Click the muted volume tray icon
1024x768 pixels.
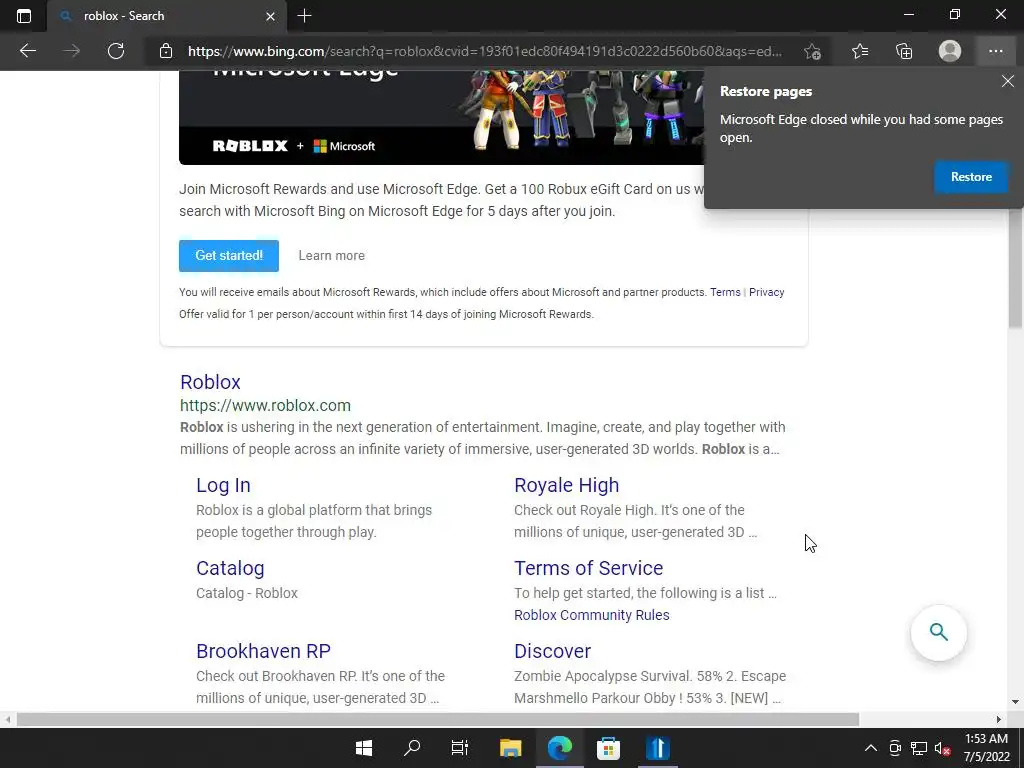942,748
